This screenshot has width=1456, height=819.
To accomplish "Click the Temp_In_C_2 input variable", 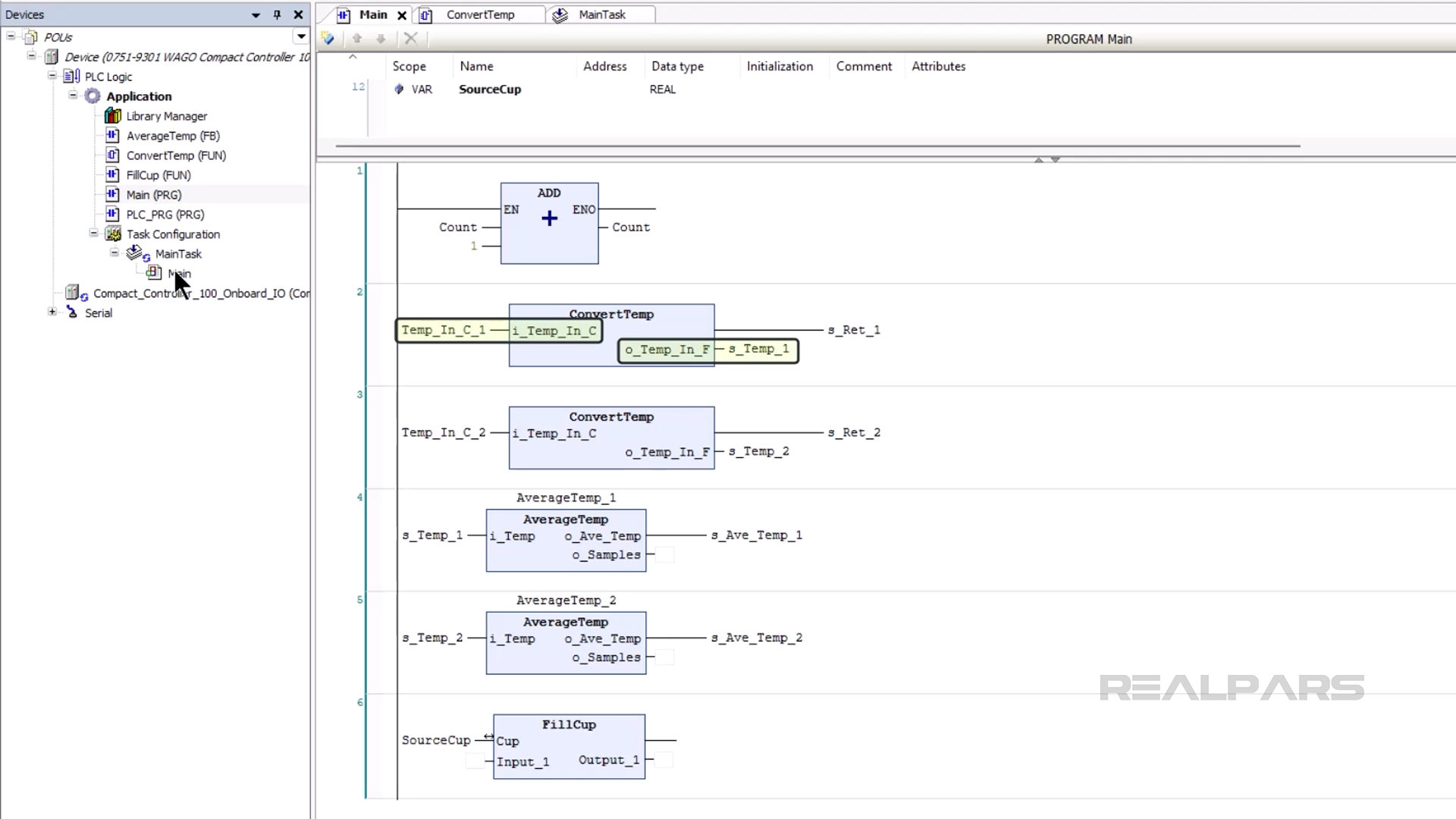I will 444,432.
